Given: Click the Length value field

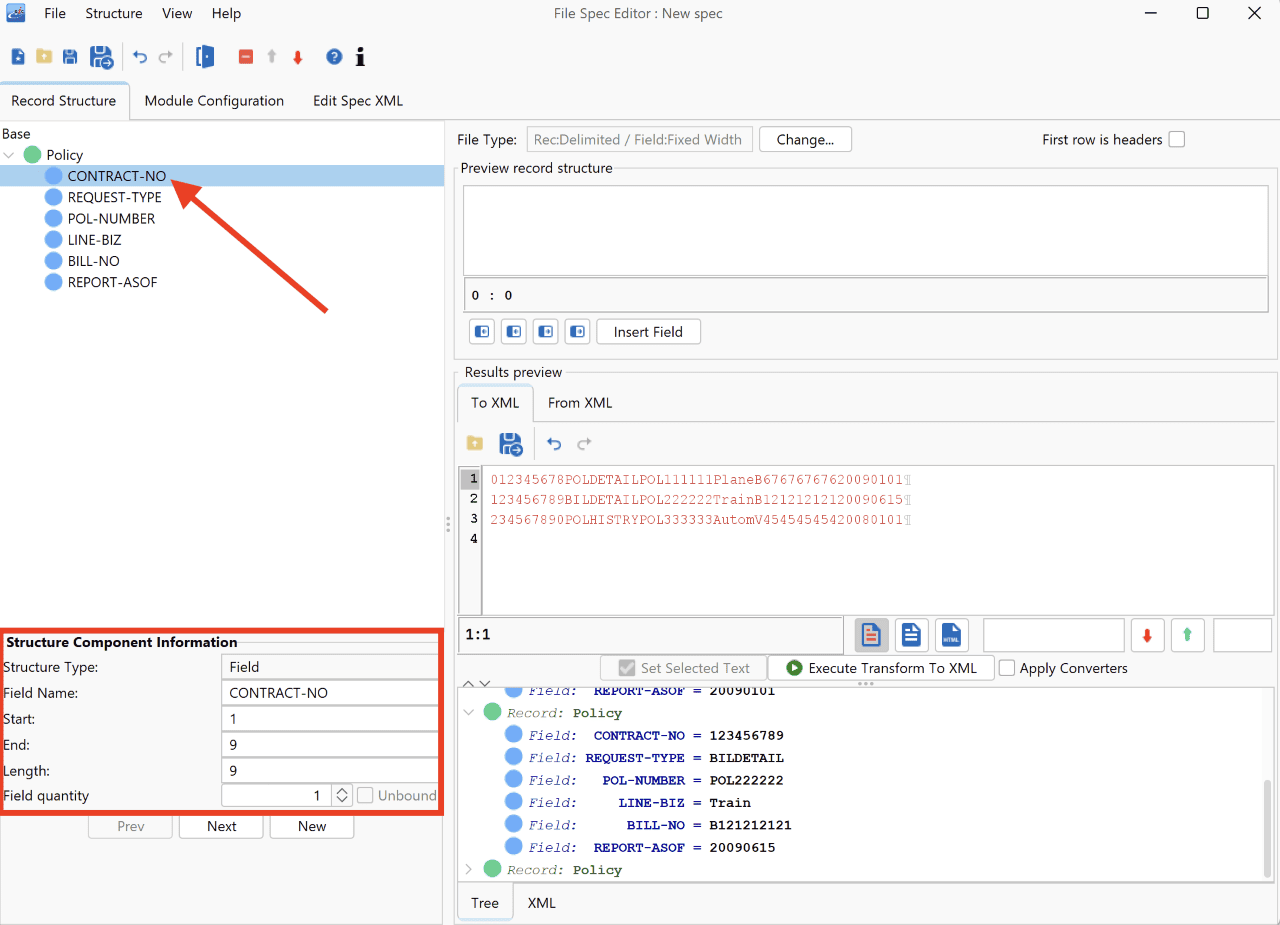Looking at the screenshot, I should click(x=330, y=770).
